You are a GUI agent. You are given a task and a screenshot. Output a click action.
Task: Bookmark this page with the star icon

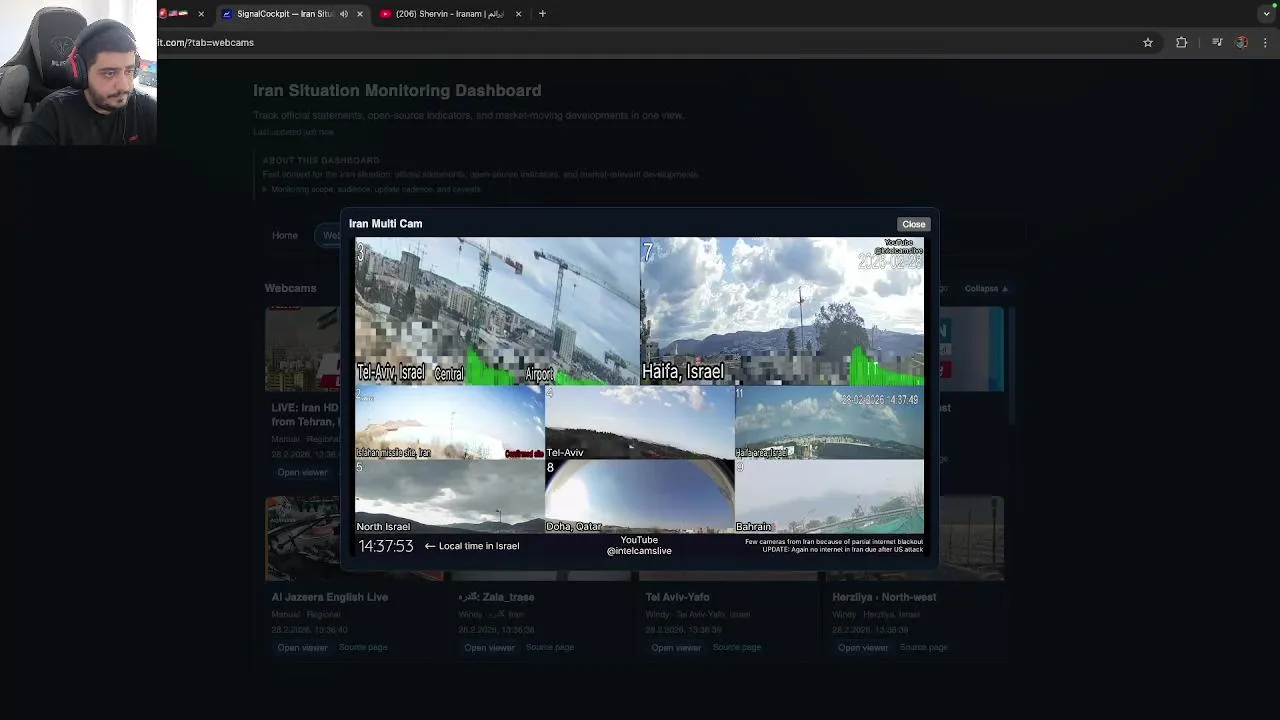[x=1148, y=43]
